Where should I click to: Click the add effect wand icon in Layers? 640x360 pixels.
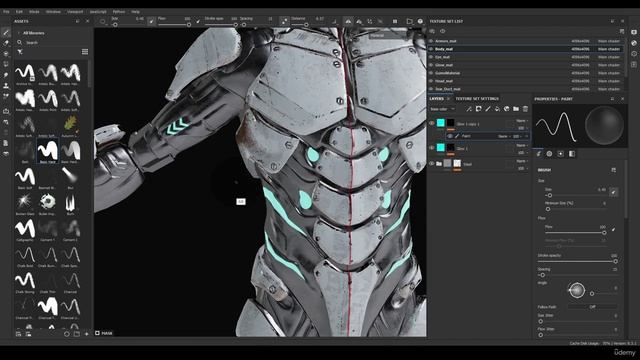tap(469, 109)
